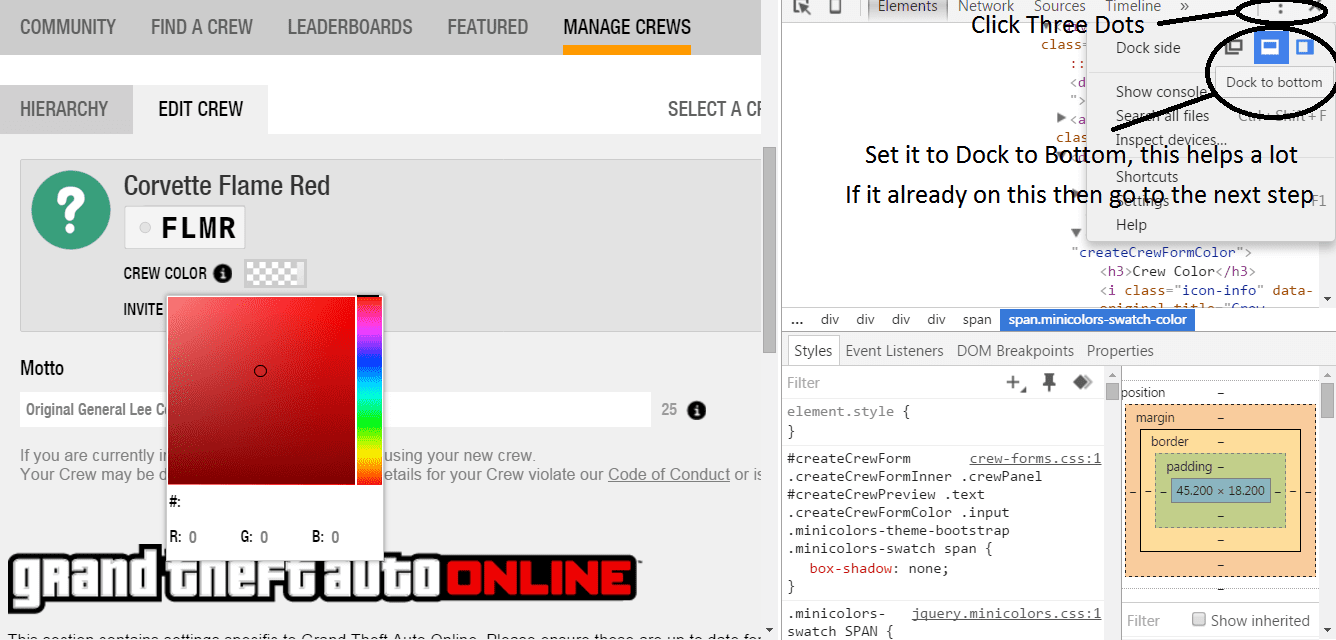The height and width of the screenshot is (640, 1336).
Task: Open the DevTools three-dots menu
Action: point(1280,7)
